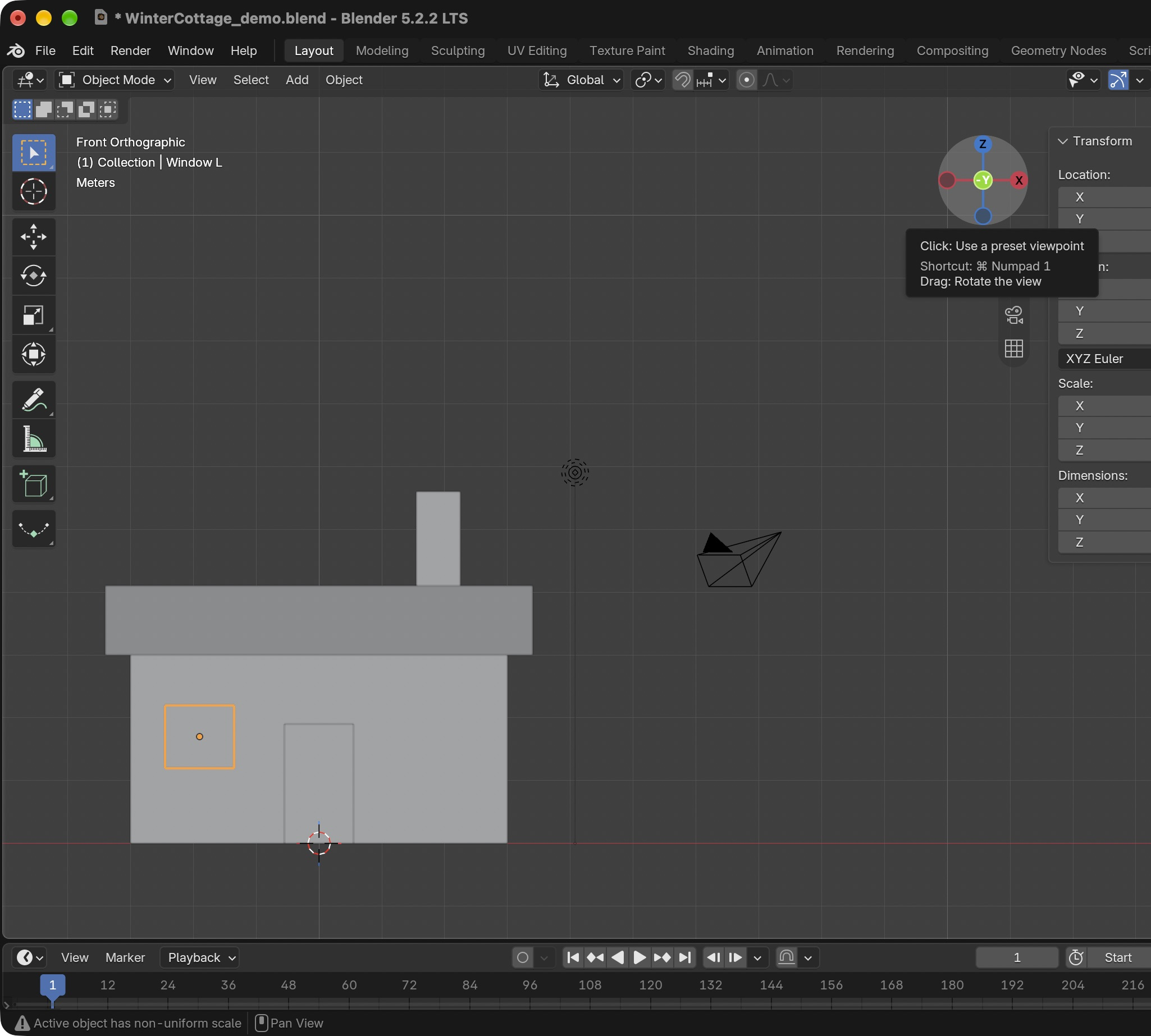Click the selected Window L object
This screenshot has height=1036, width=1151.
click(199, 737)
